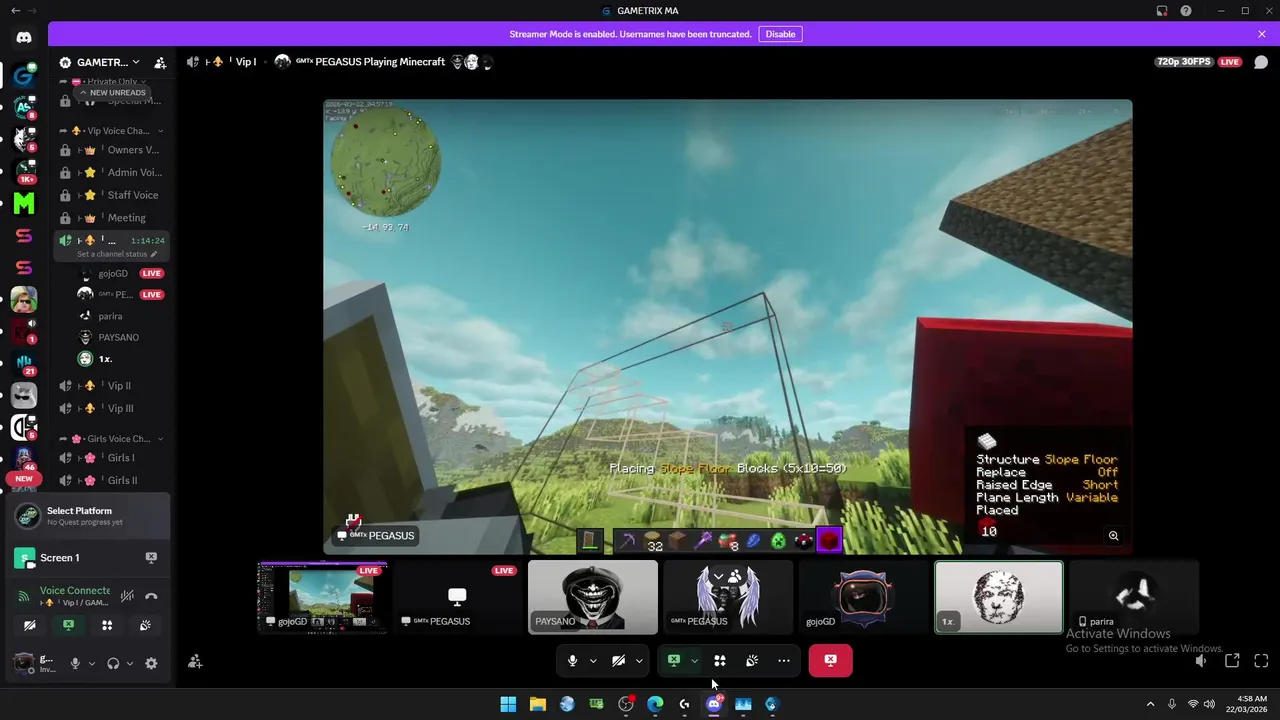
Task: Adjust stream volume speaker icon
Action: pos(1201,661)
